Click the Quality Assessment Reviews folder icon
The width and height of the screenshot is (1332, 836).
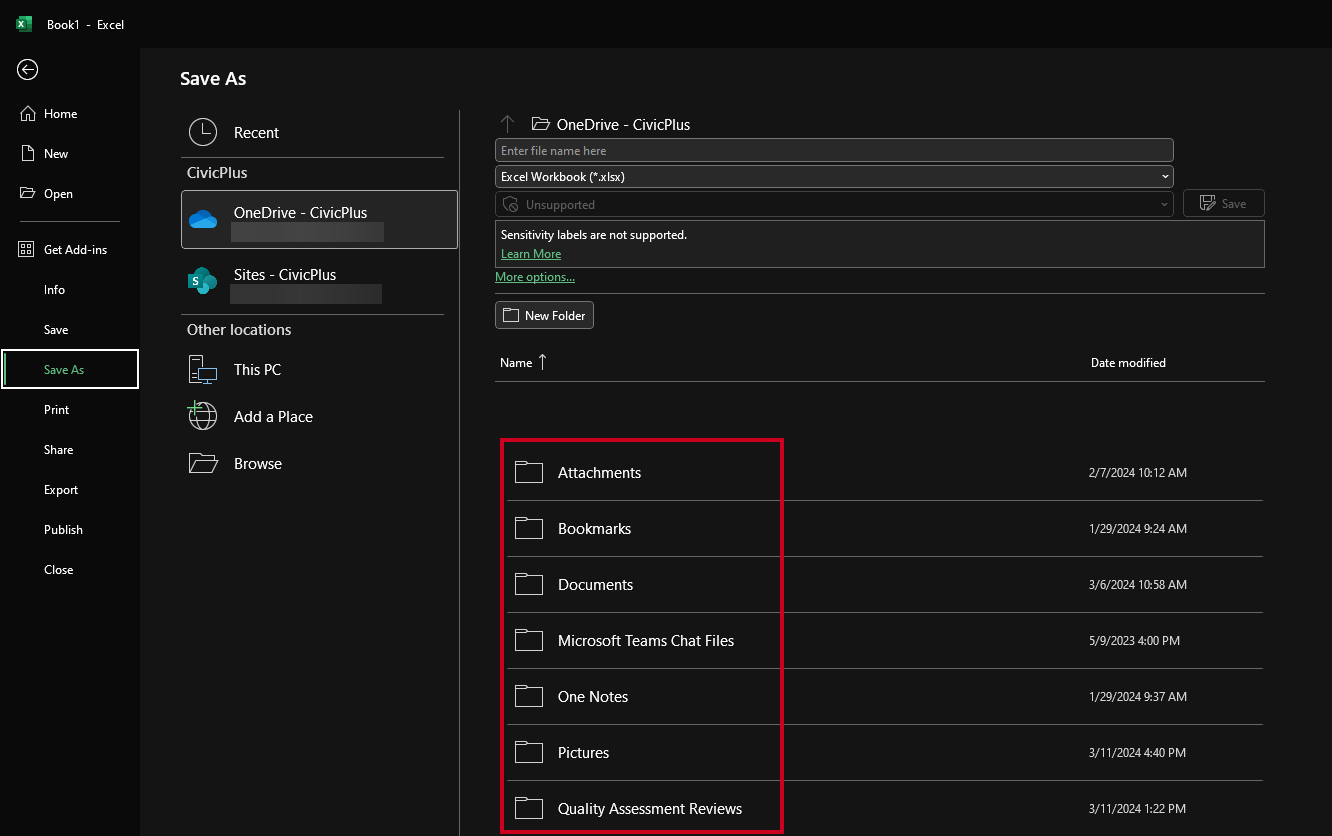pos(529,808)
